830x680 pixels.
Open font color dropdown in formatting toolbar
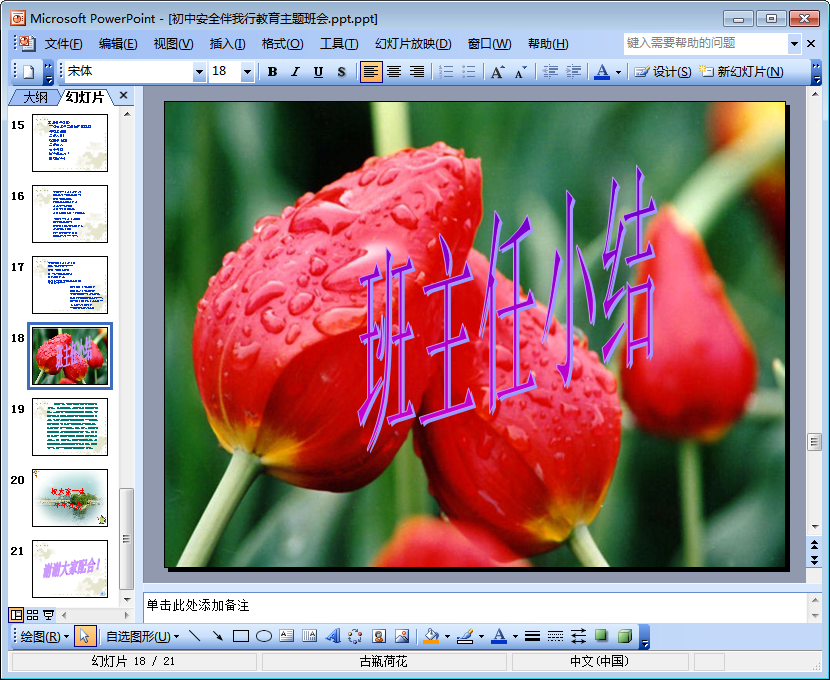pyautogui.click(x=618, y=72)
